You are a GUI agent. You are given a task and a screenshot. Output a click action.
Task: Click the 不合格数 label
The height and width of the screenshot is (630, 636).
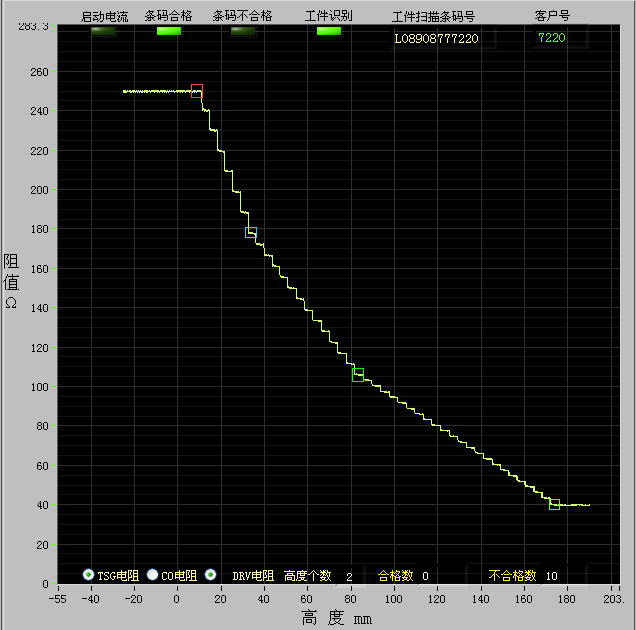pyautogui.click(x=512, y=576)
